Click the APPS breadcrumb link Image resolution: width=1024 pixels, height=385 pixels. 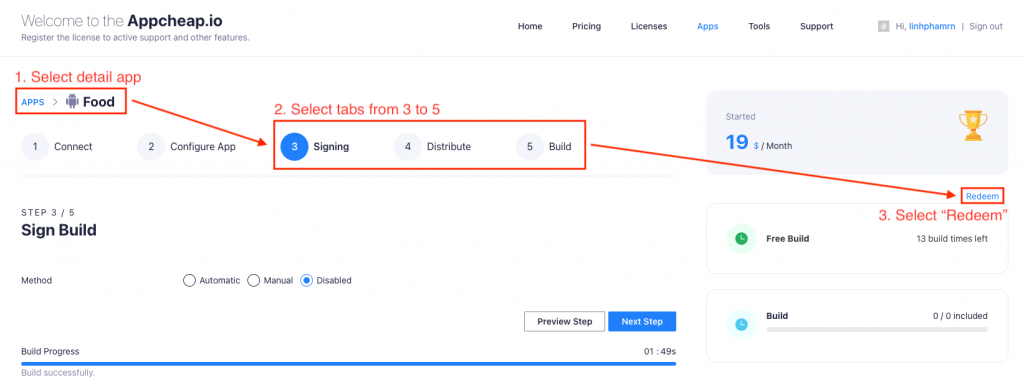coord(33,102)
